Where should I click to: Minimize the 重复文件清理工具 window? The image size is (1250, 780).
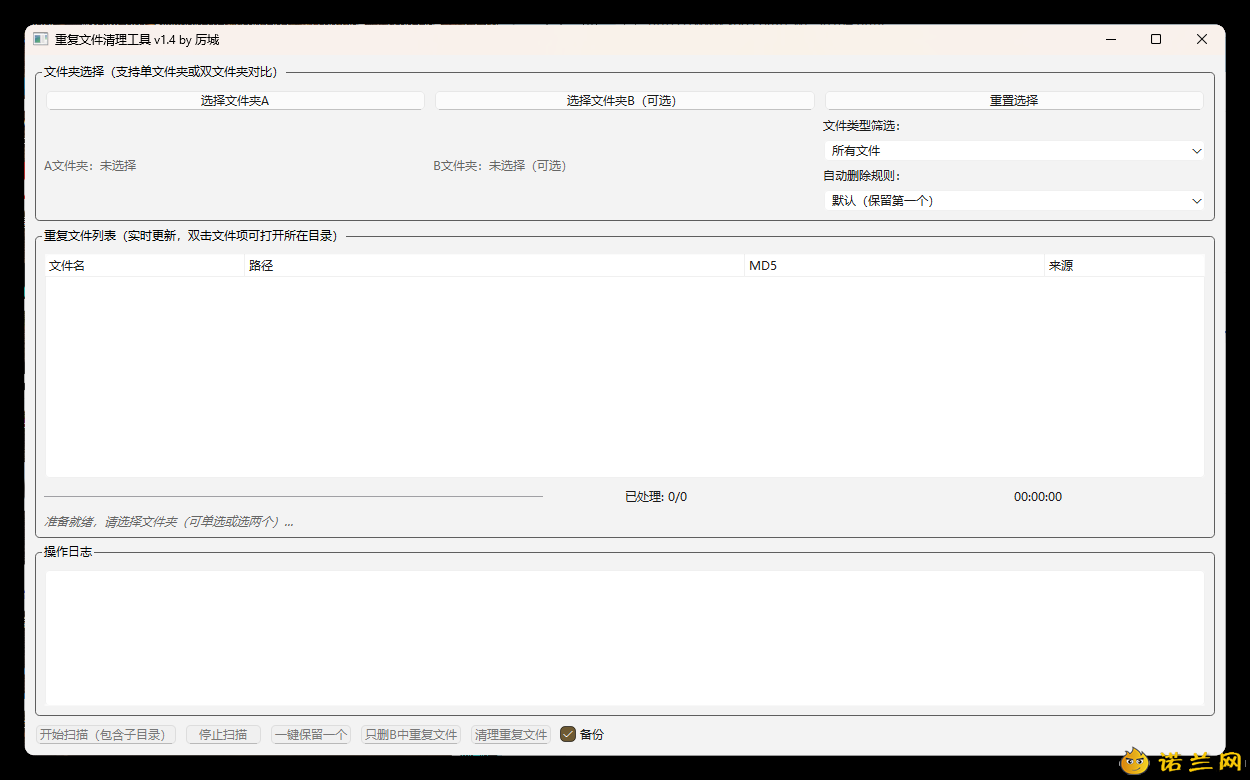coord(1111,39)
